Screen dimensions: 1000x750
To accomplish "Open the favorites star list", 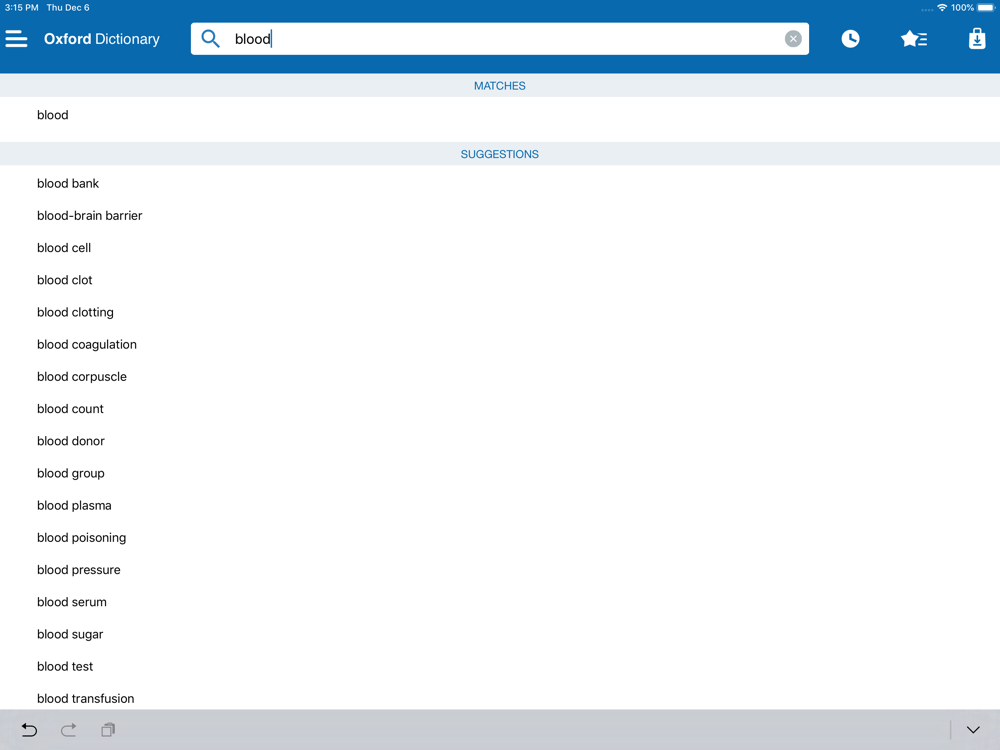I will click(x=914, y=39).
